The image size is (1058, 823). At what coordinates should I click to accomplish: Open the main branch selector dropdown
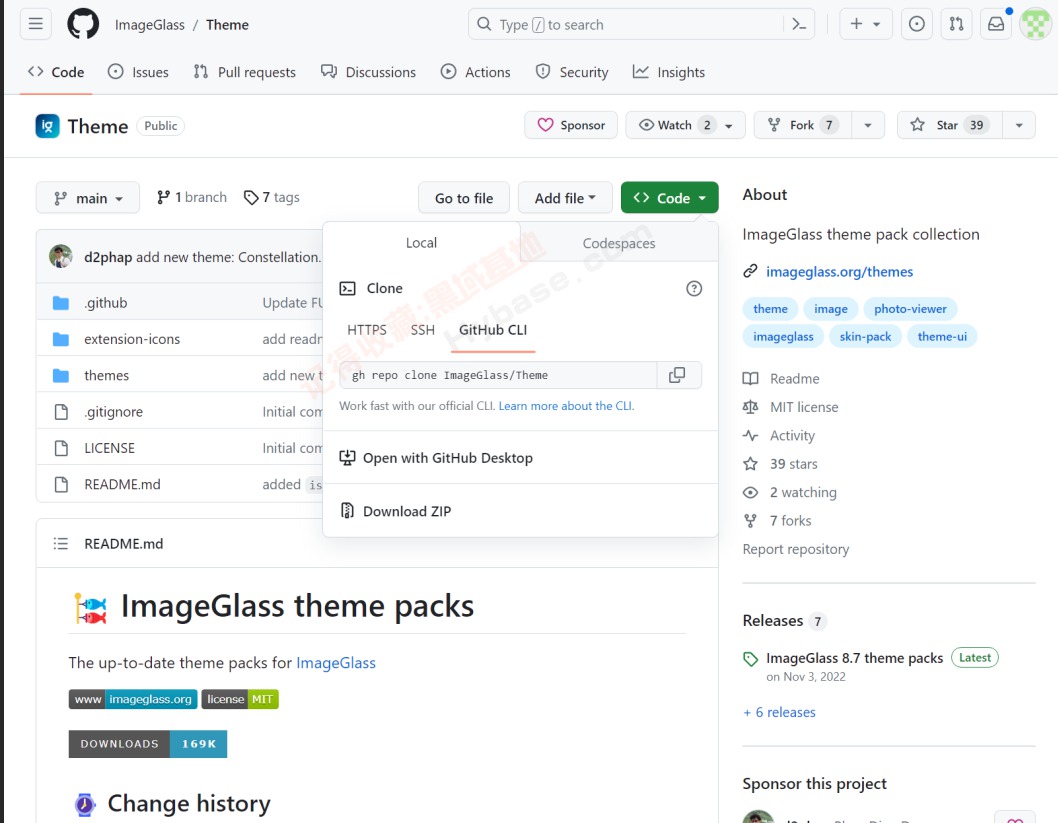click(88, 198)
